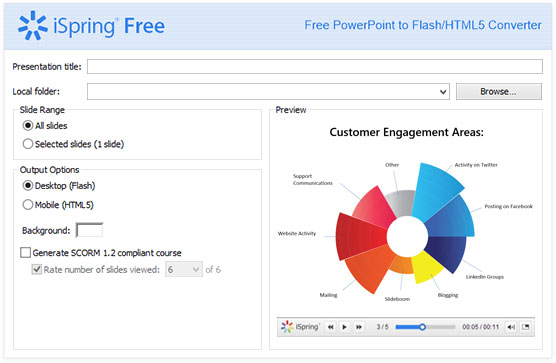Select the All slides radio button
This screenshot has height=363, width=556.
[28, 125]
